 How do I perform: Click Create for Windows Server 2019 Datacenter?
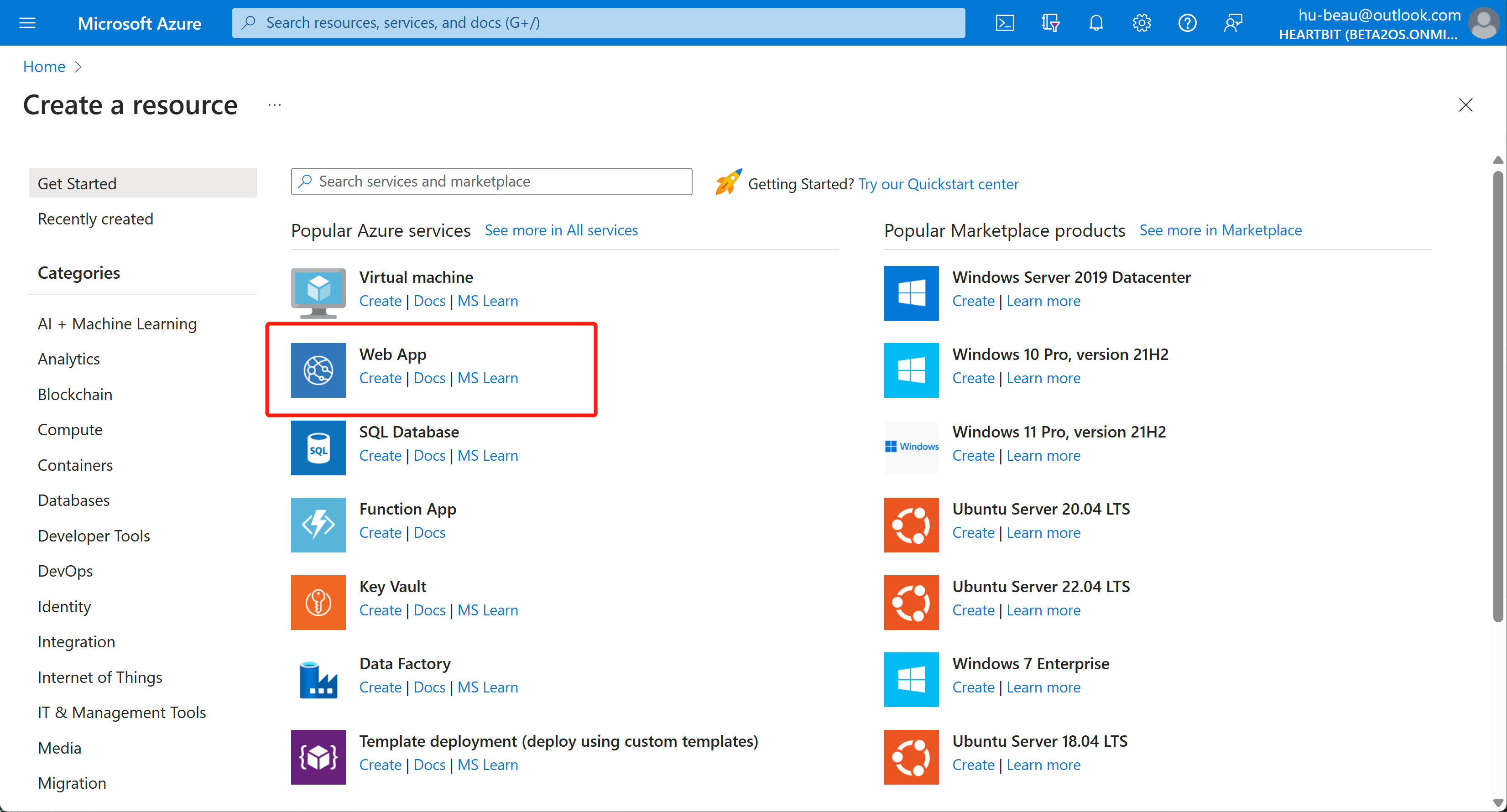point(973,301)
